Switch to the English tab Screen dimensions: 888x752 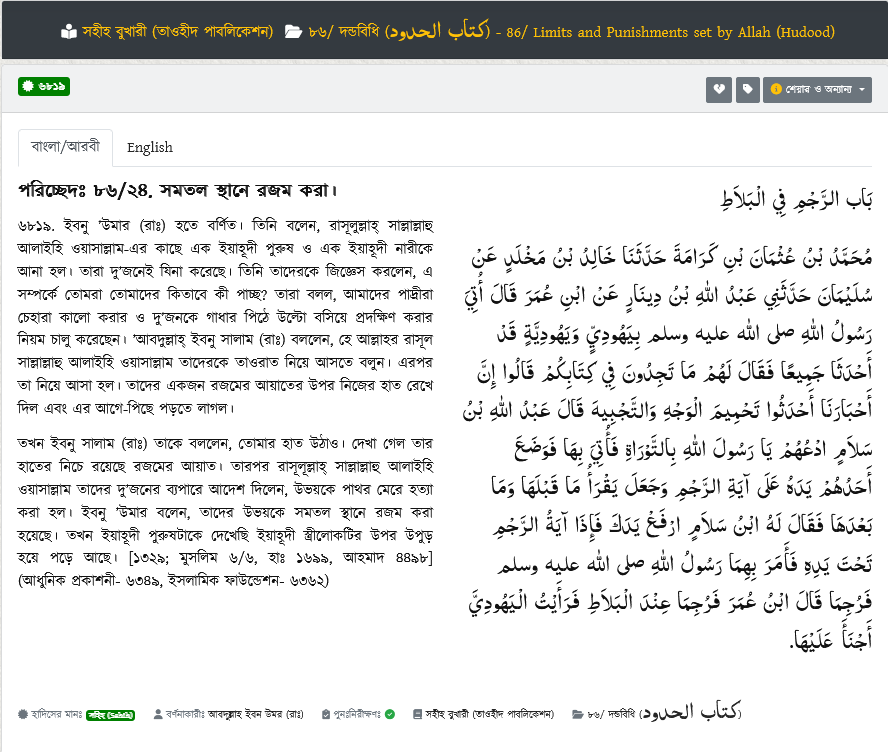point(149,148)
